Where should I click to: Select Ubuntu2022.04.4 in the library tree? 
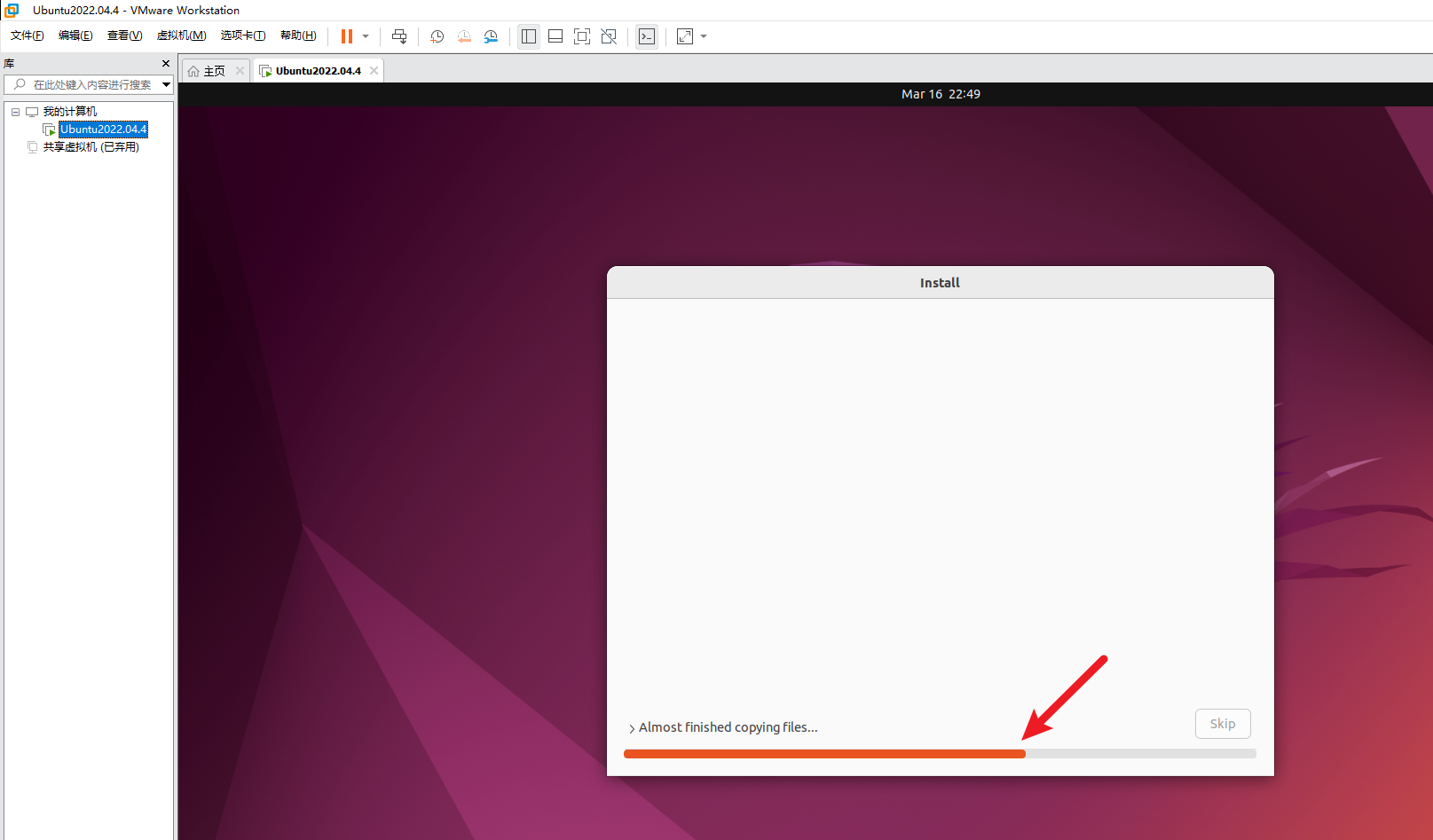coord(103,130)
